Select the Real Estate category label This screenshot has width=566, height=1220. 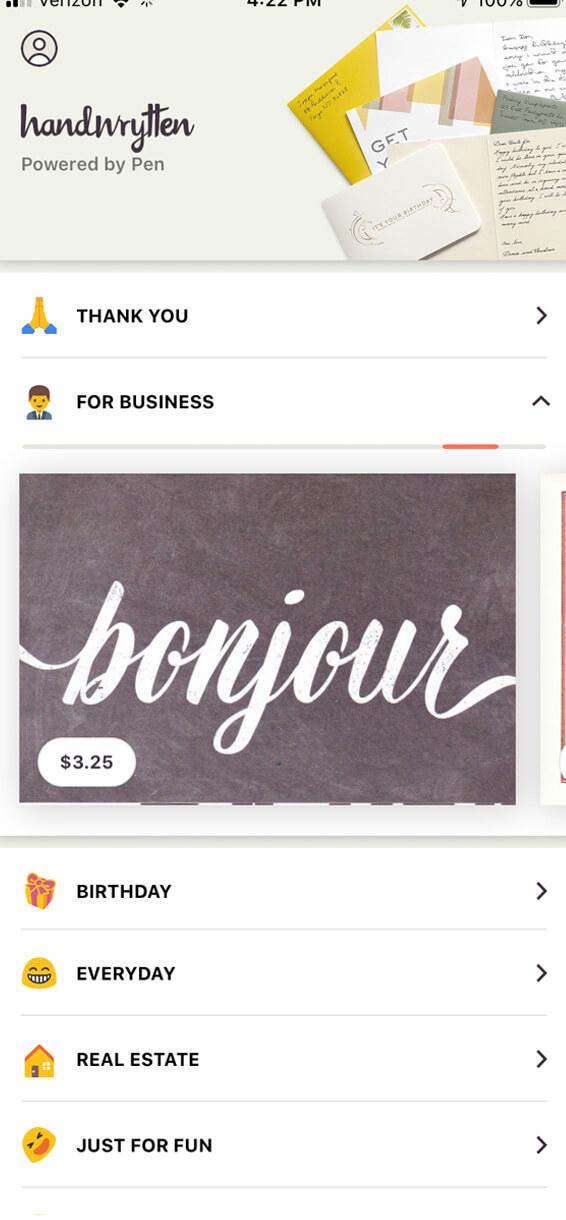138,1060
